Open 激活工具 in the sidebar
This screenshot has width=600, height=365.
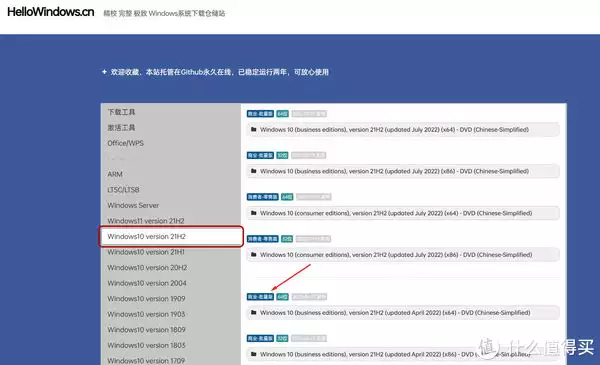pos(121,127)
